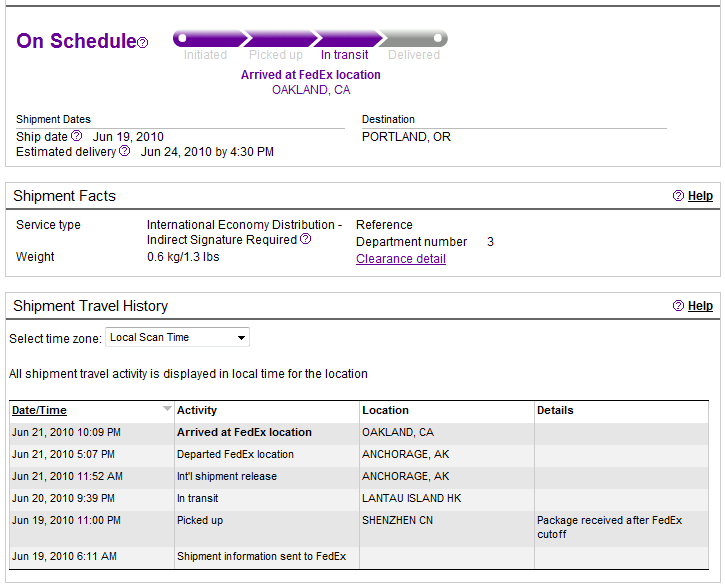Click the Picked up stage of progress tracker

[276, 55]
